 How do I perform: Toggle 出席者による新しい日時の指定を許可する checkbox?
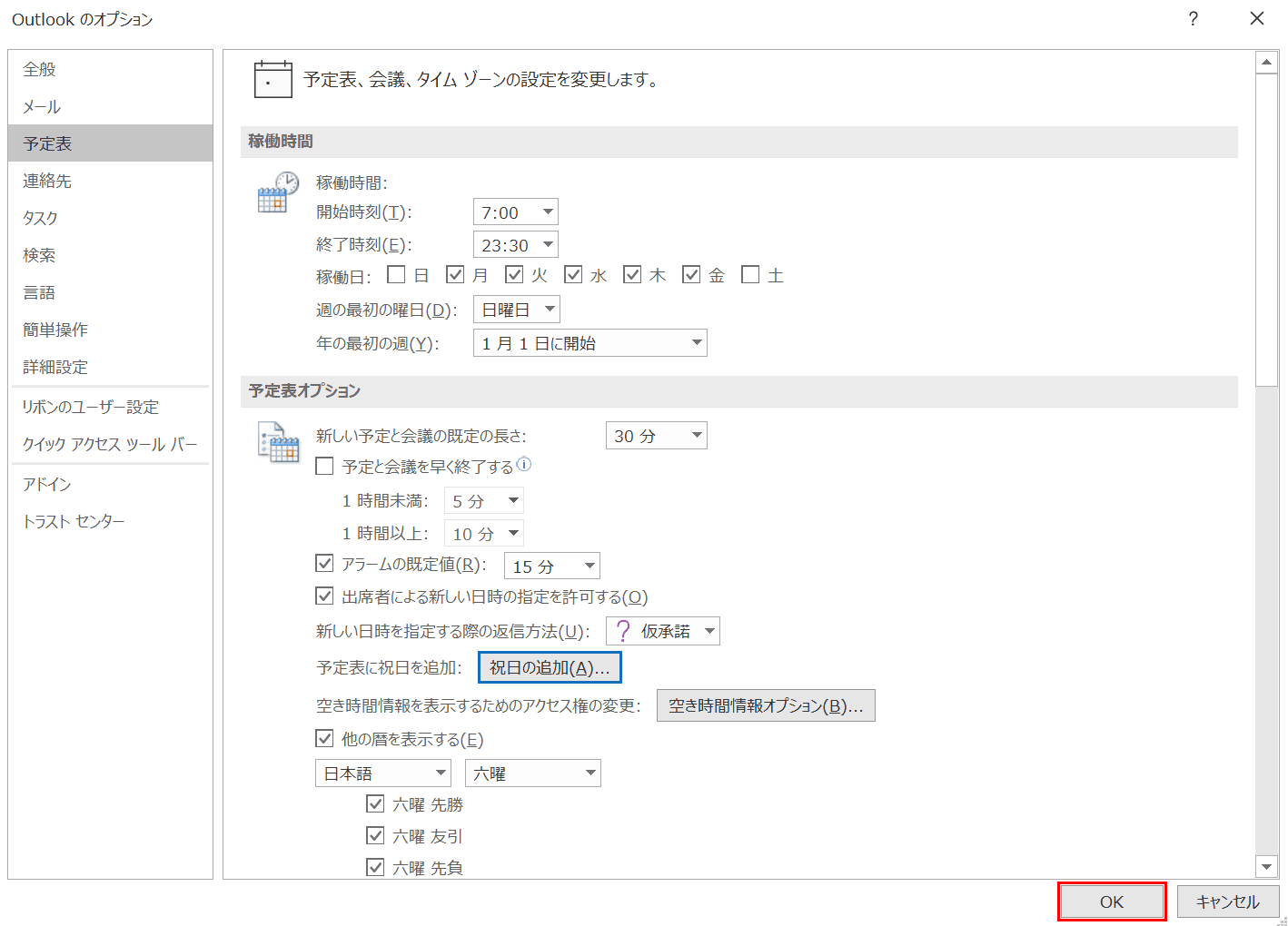[x=324, y=596]
